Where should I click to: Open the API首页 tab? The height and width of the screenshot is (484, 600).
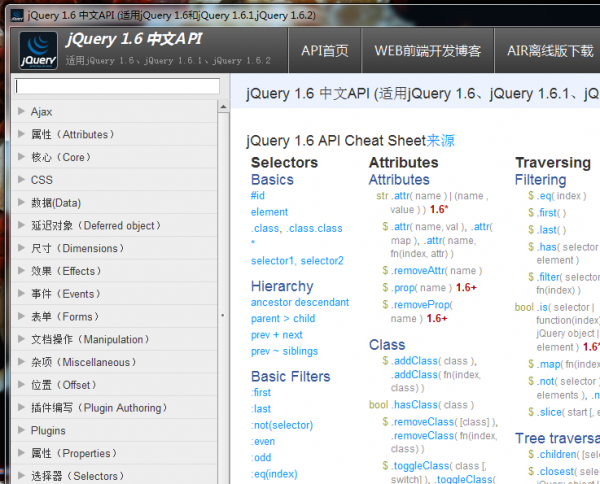point(324,51)
